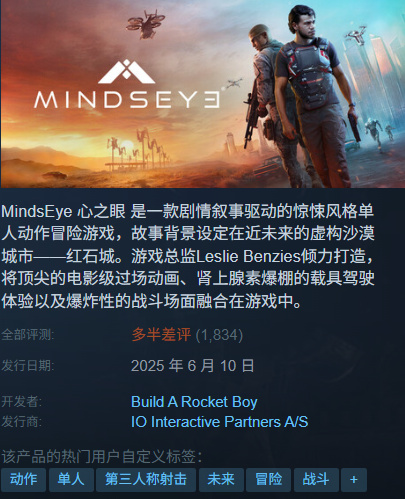Select the 动作 tag
Screen dimensions: 405x499
(x=23, y=480)
